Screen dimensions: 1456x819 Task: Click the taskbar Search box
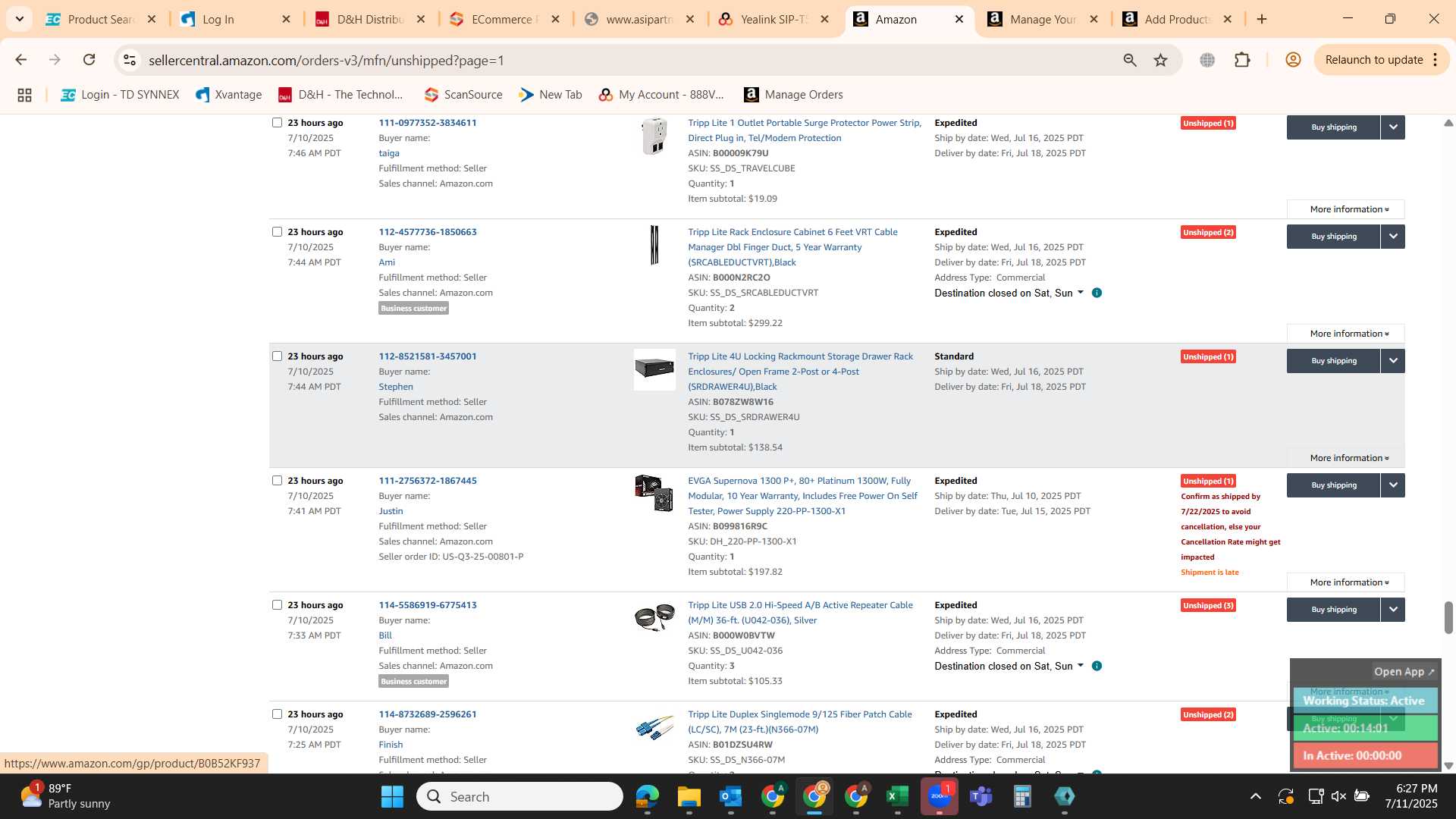(519, 796)
